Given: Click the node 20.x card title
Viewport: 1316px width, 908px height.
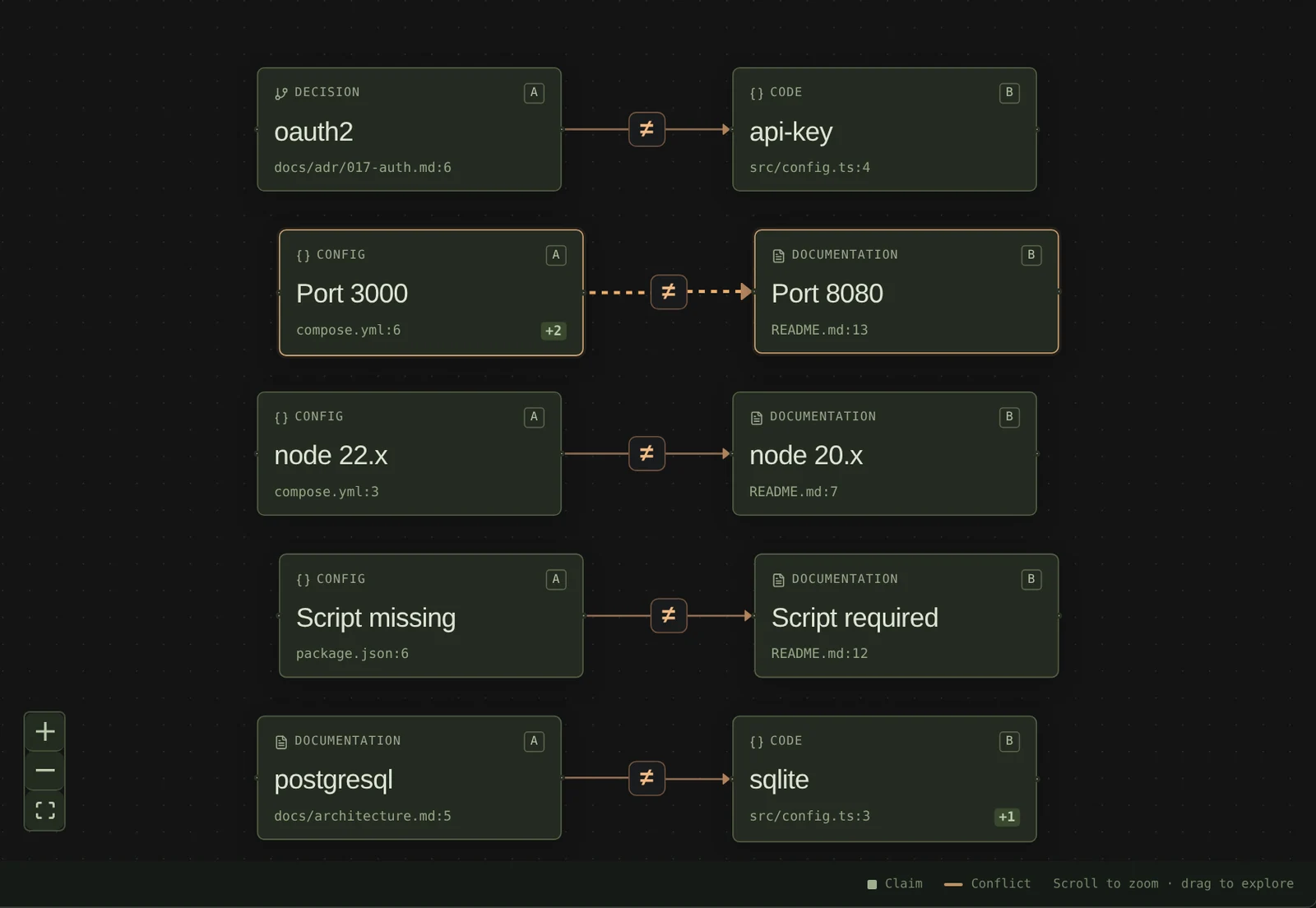Looking at the screenshot, I should coord(806,456).
